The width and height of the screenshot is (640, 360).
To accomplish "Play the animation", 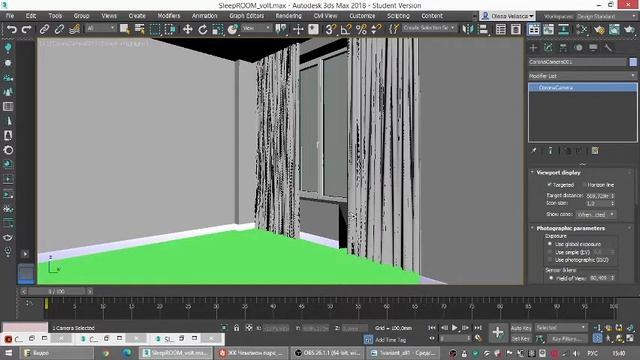I will click(x=455, y=328).
